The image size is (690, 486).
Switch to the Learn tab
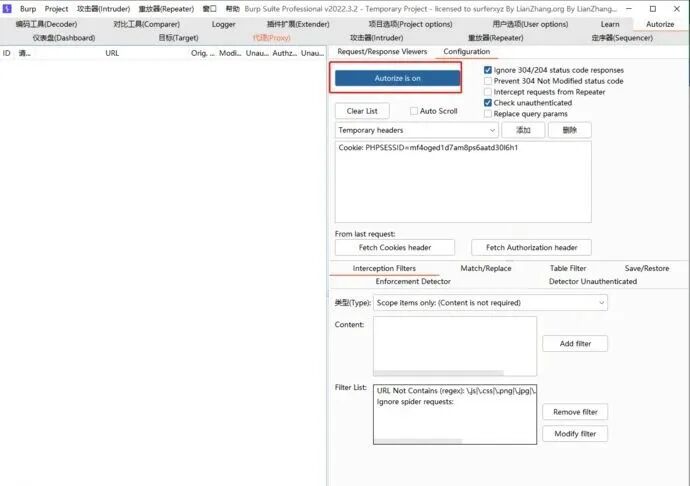click(x=610, y=24)
